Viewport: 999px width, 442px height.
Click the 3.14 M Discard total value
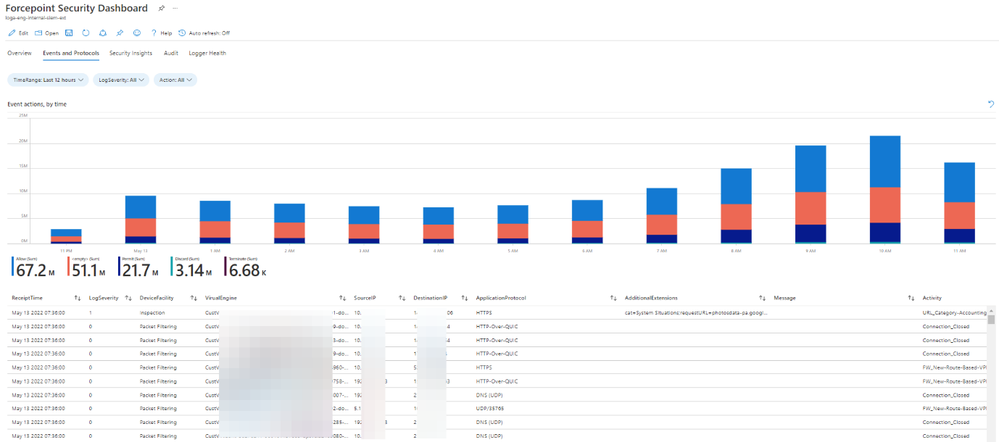pyautogui.click(x=194, y=271)
